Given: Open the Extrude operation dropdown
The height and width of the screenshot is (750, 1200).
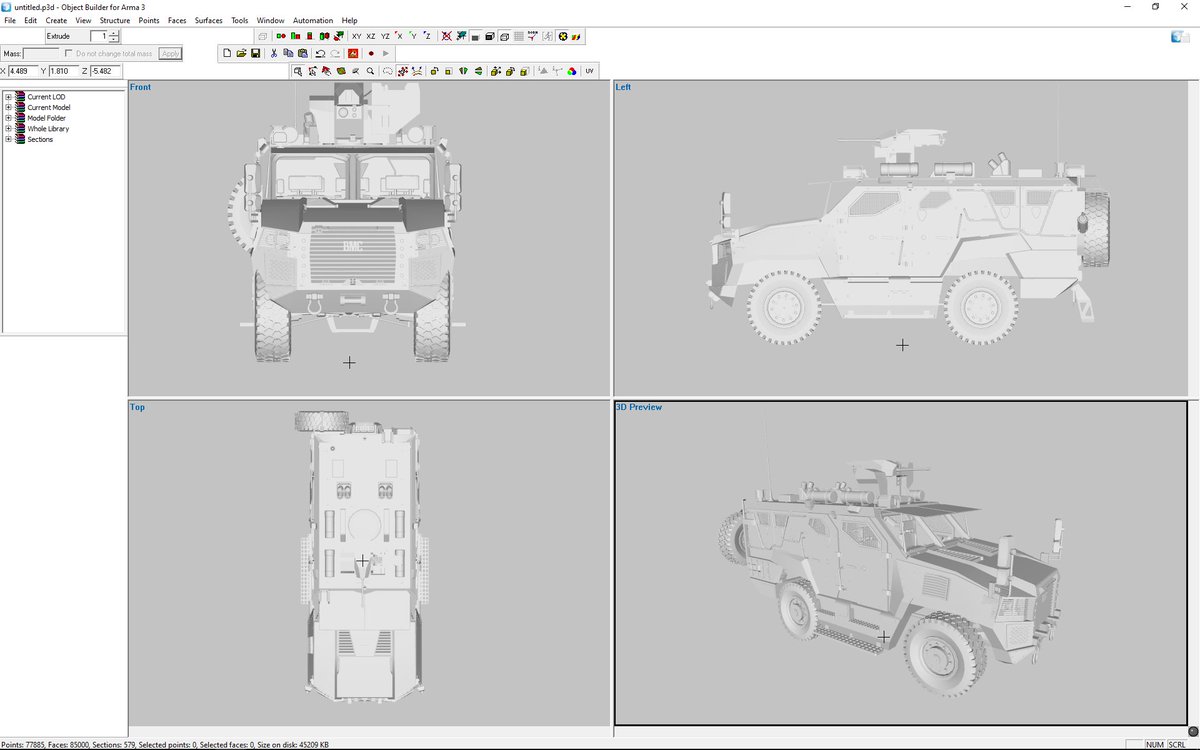Looking at the screenshot, I should (68, 36).
